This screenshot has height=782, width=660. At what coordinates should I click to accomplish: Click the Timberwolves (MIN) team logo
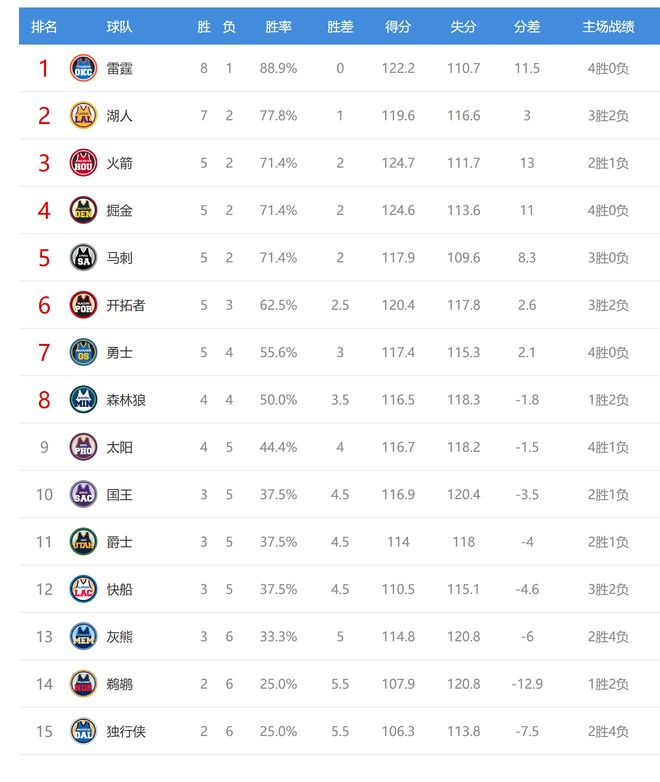[x=83, y=400]
